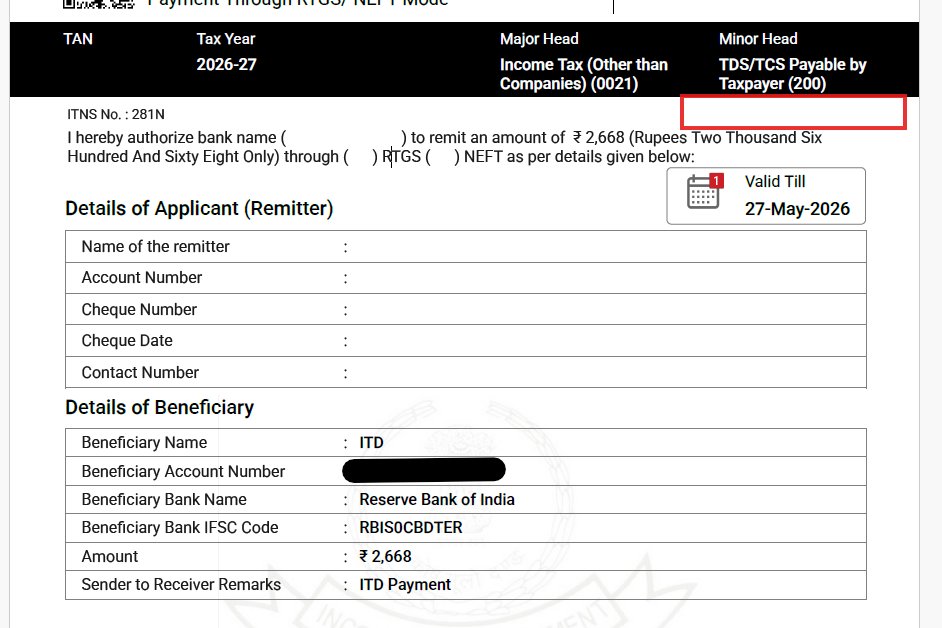942x628 pixels.
Task: Click the date 27-May-2026
Action: (797, 209)
